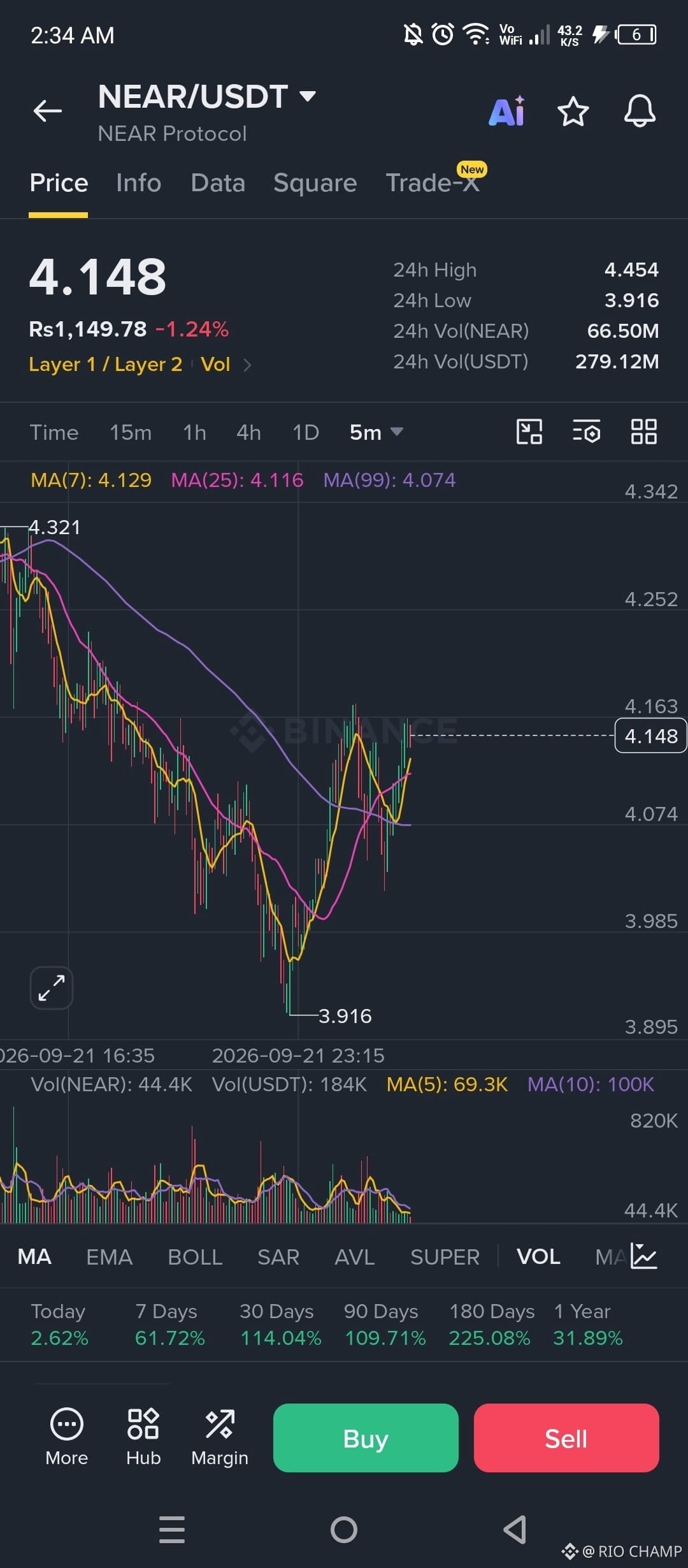This screenshot has height=1568, width=688.
Task: Switch to the Trade-X tab
Action: coord(433,183)
